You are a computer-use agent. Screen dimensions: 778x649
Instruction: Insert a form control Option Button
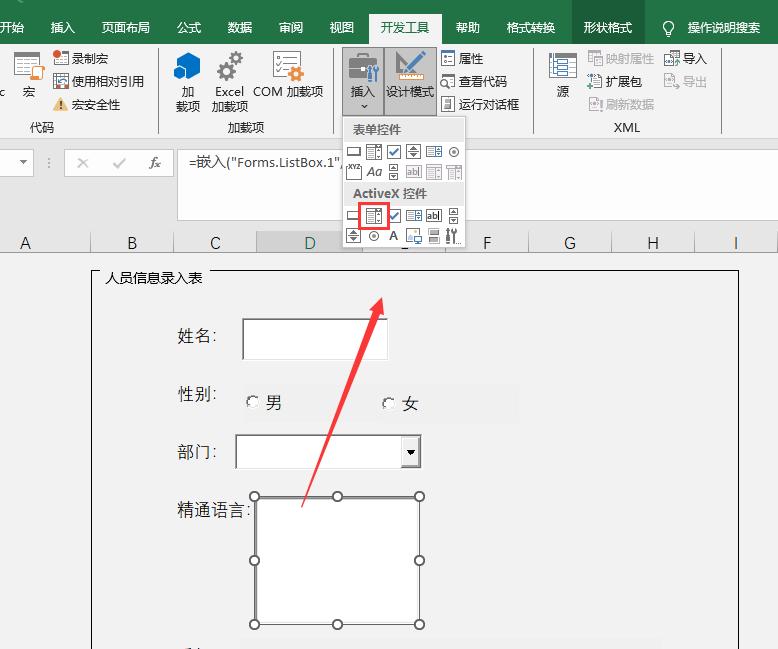click(x=454, y=152)
